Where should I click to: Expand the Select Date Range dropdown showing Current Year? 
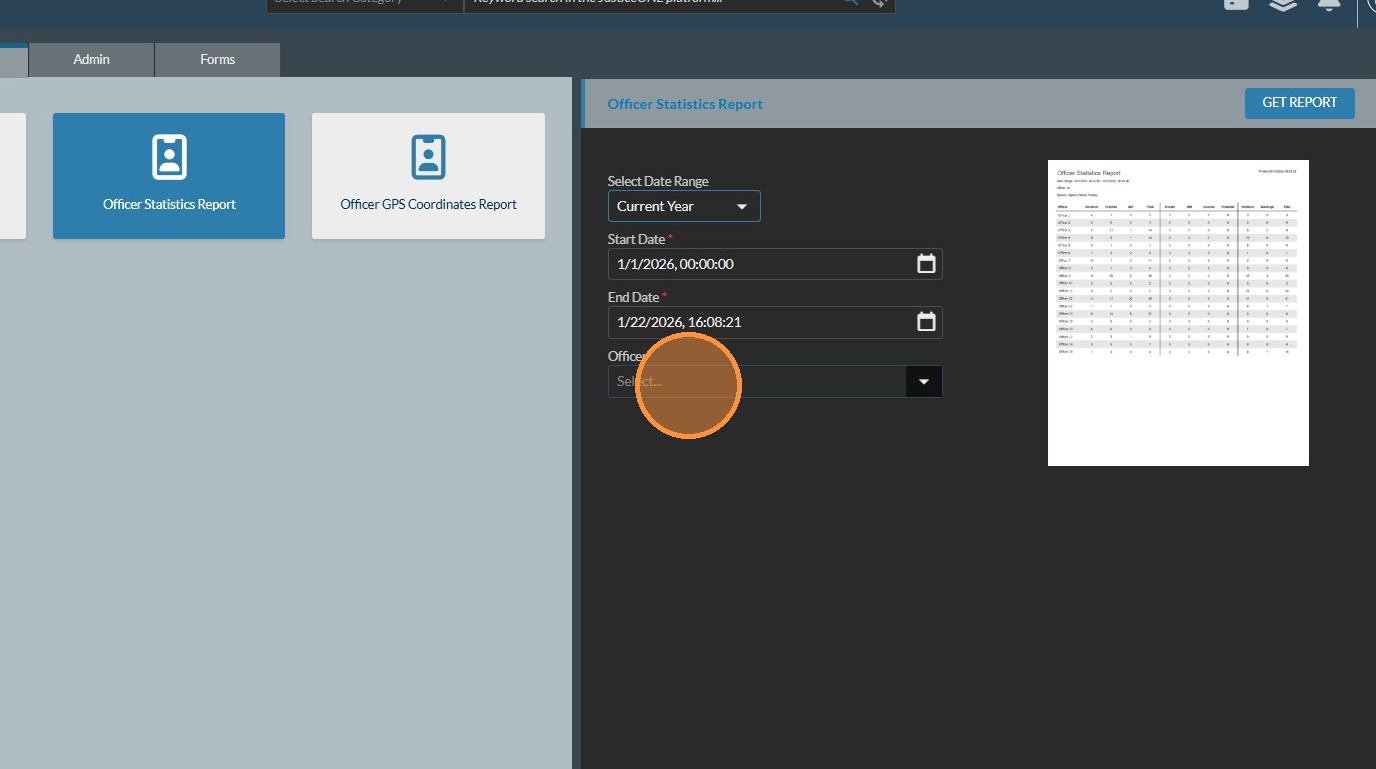click(x=684, y=206)
